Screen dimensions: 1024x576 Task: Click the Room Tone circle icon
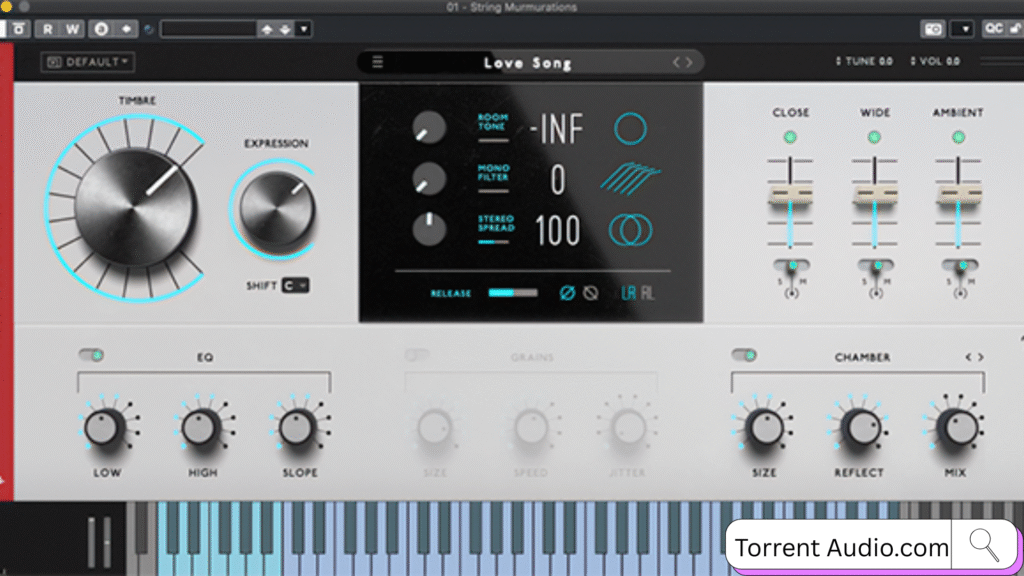coord(630,128)
